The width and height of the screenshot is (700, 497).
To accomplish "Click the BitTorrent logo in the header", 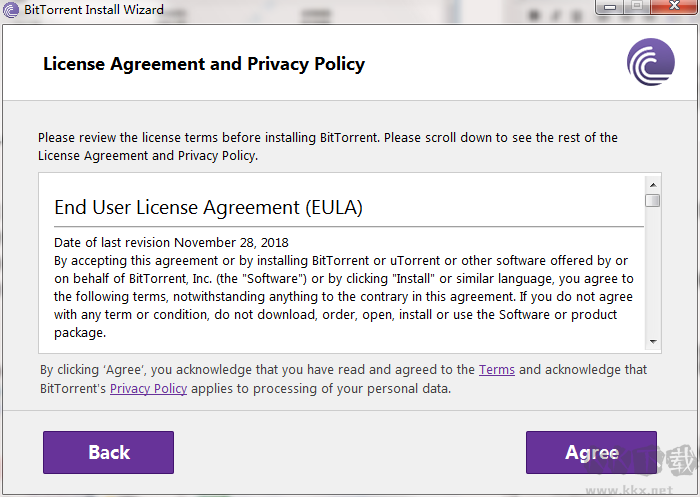I will click(650, 63).
